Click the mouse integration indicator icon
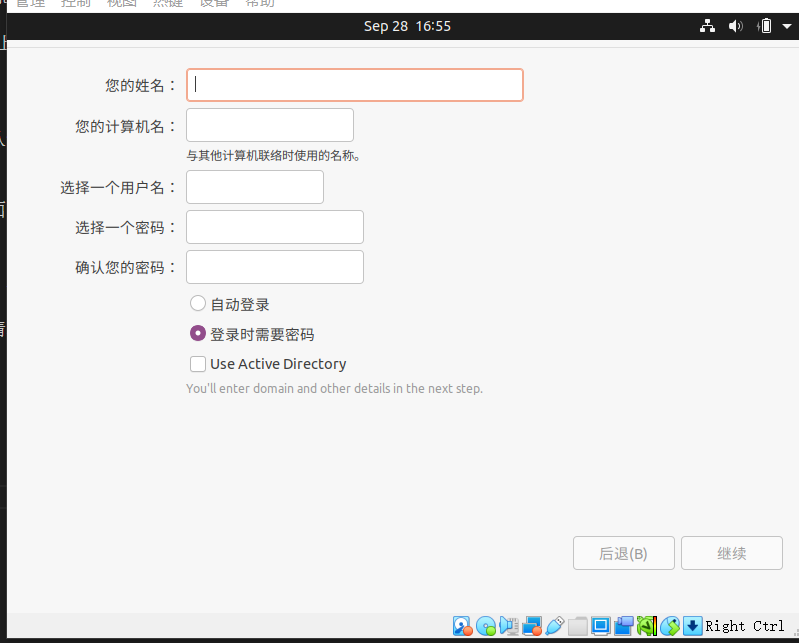Viewport: 799px width, 643px height. tap(670, 626)
